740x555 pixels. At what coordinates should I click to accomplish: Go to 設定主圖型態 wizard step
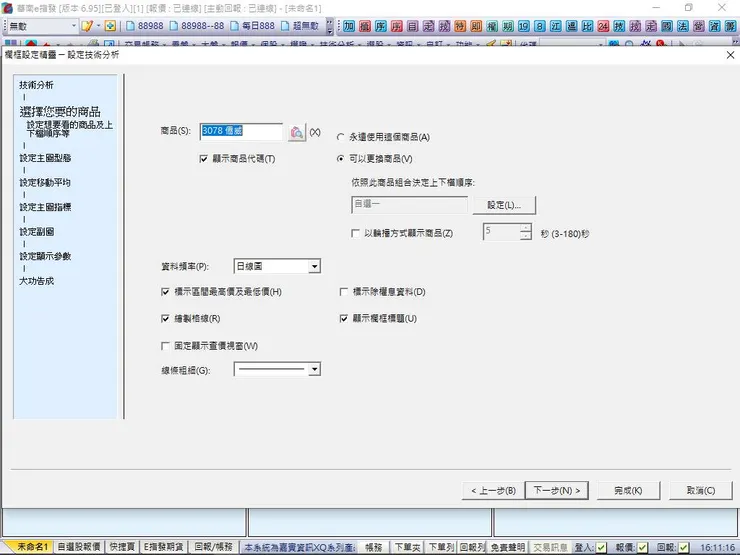tap(45, 158)
